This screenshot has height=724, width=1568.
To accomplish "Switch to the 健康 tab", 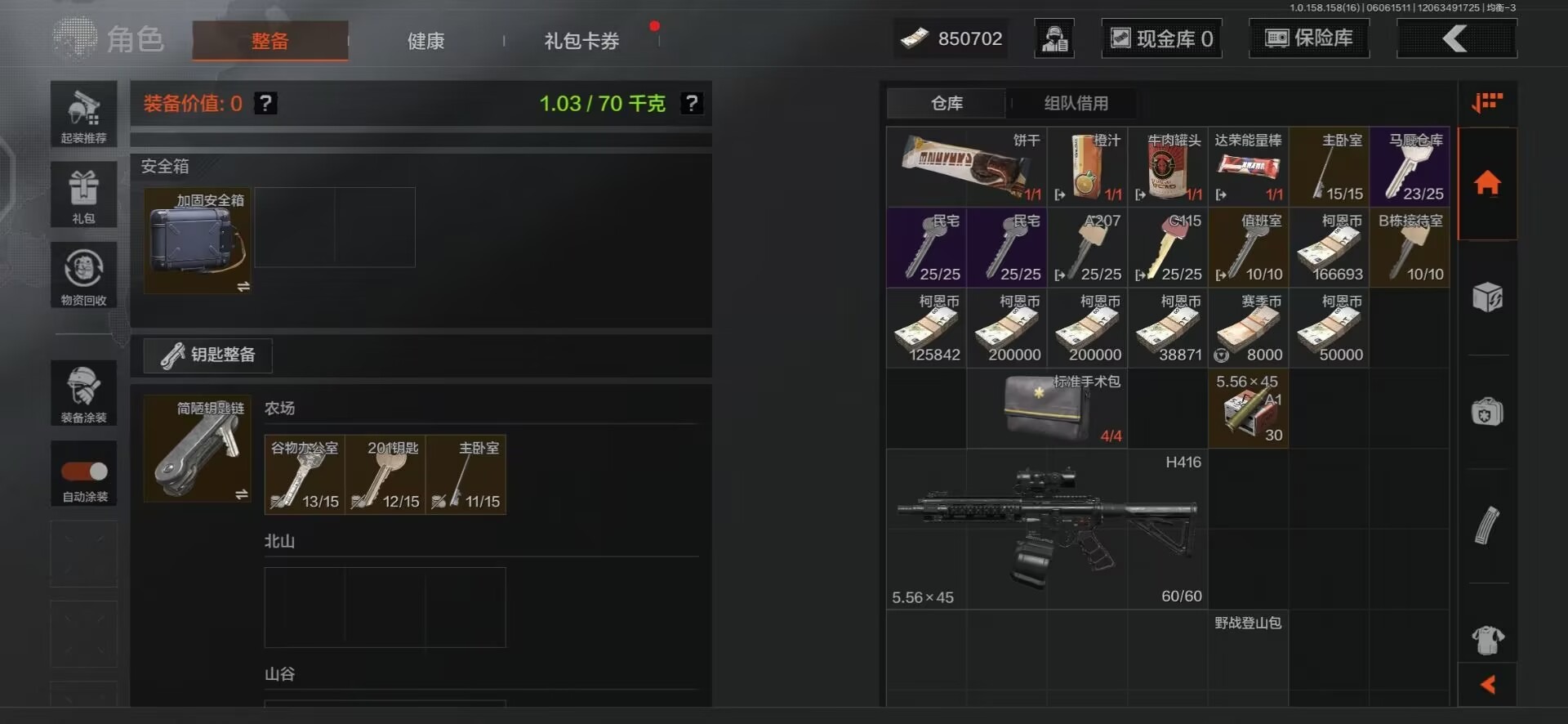I will (425, 41).
